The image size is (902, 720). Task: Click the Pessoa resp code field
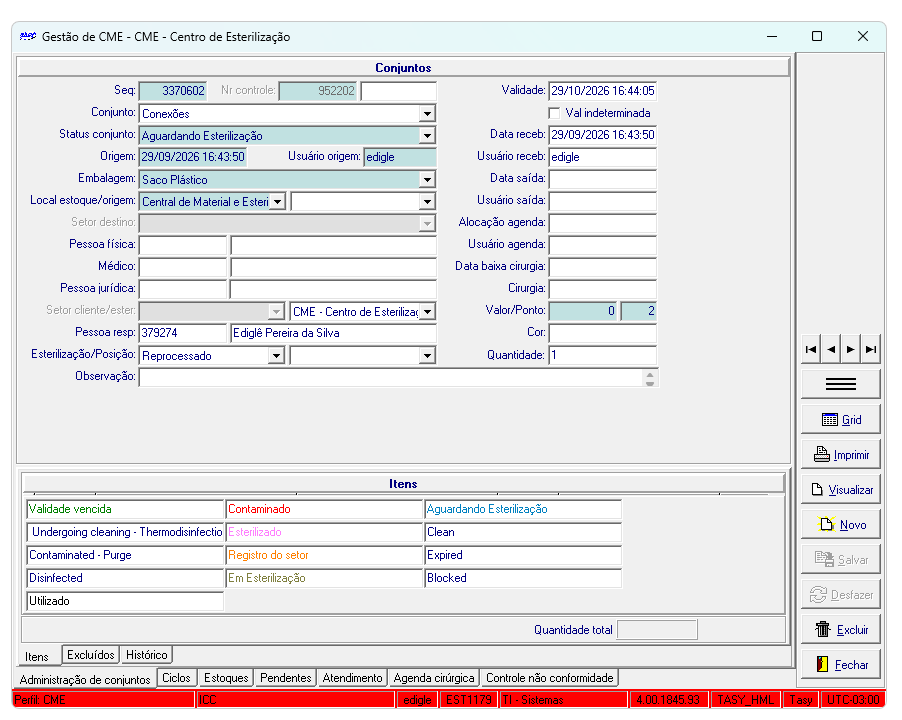[x=183, y=333]
